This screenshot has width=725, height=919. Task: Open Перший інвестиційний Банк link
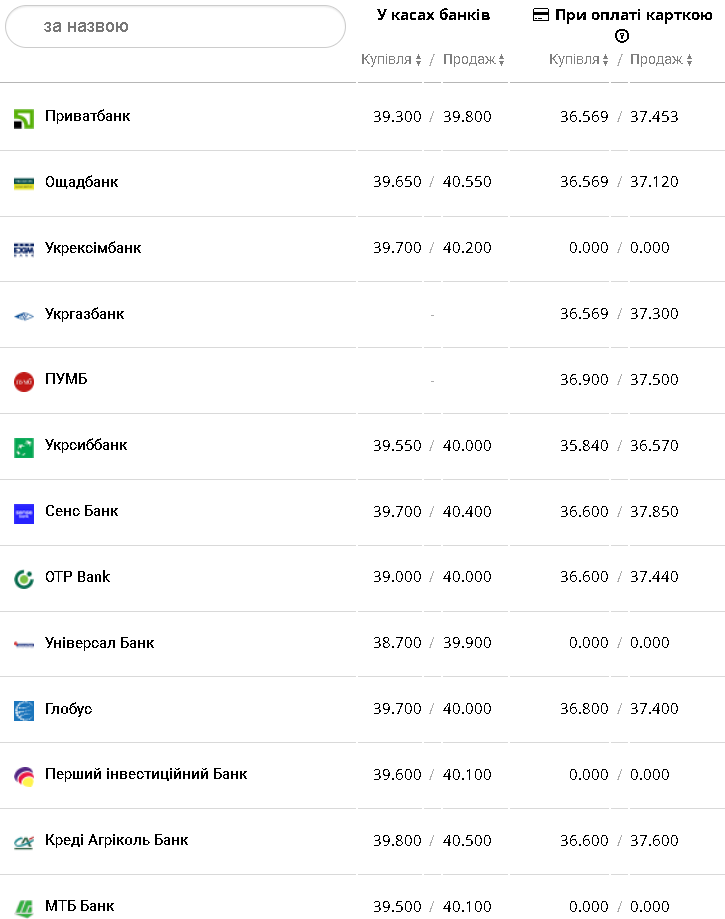(x=146, y=774)
